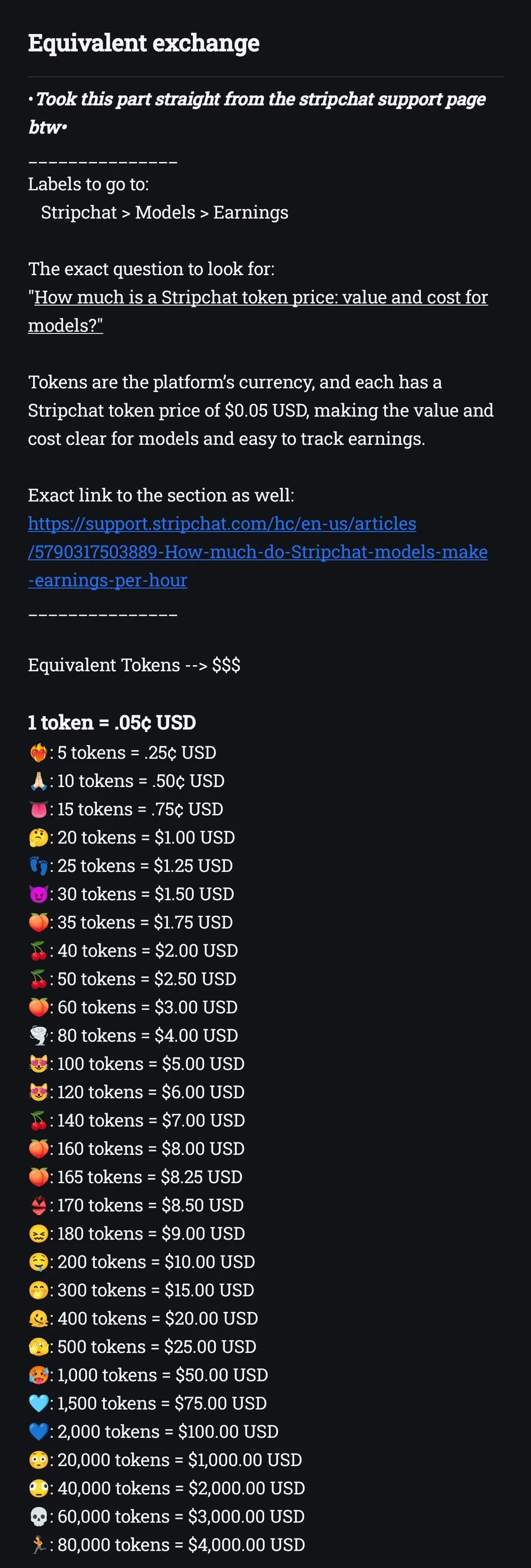The image size is (531, 1568).
Task: Click the thinking face emoji for 20 tokens
Action: pos(38,837)
